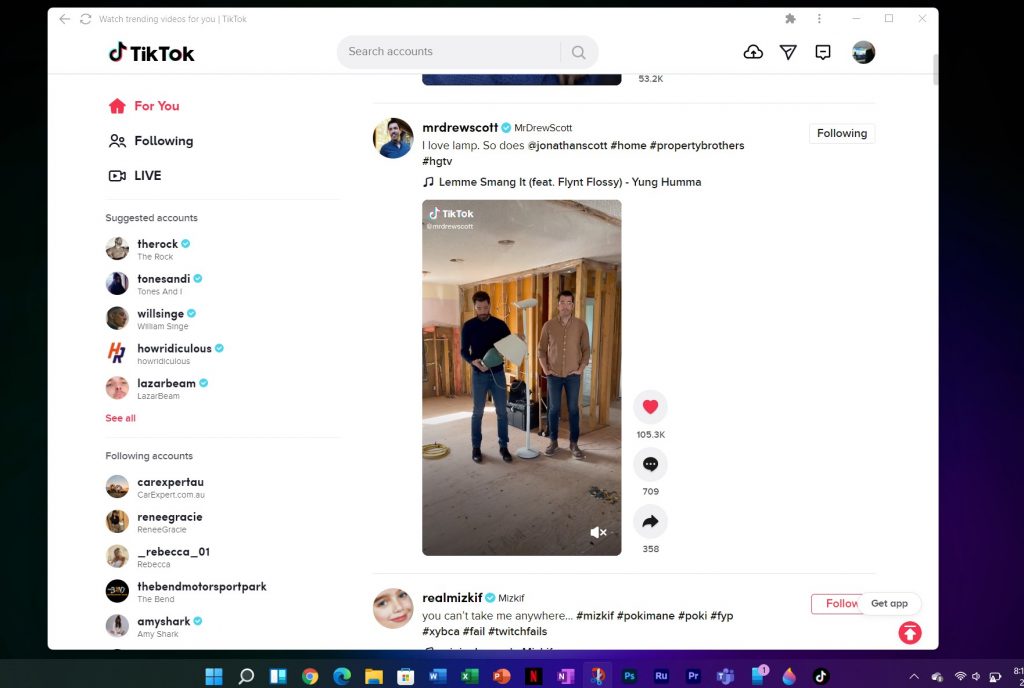Click See all suggested accounts
This screenshot has width=1024, height=688.
pyautogui.click(x=121, y=418)
